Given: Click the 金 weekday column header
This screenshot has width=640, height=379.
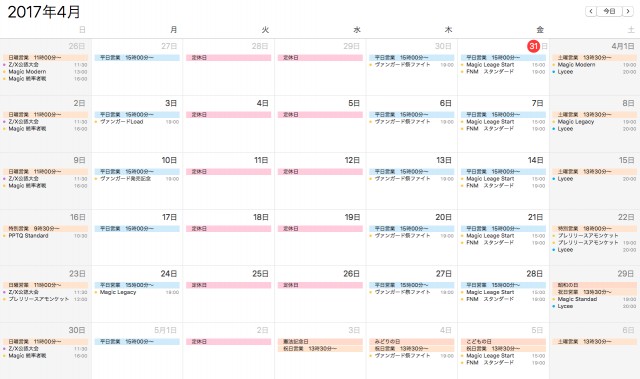Looking at the screenshot, I should (540, 30).
